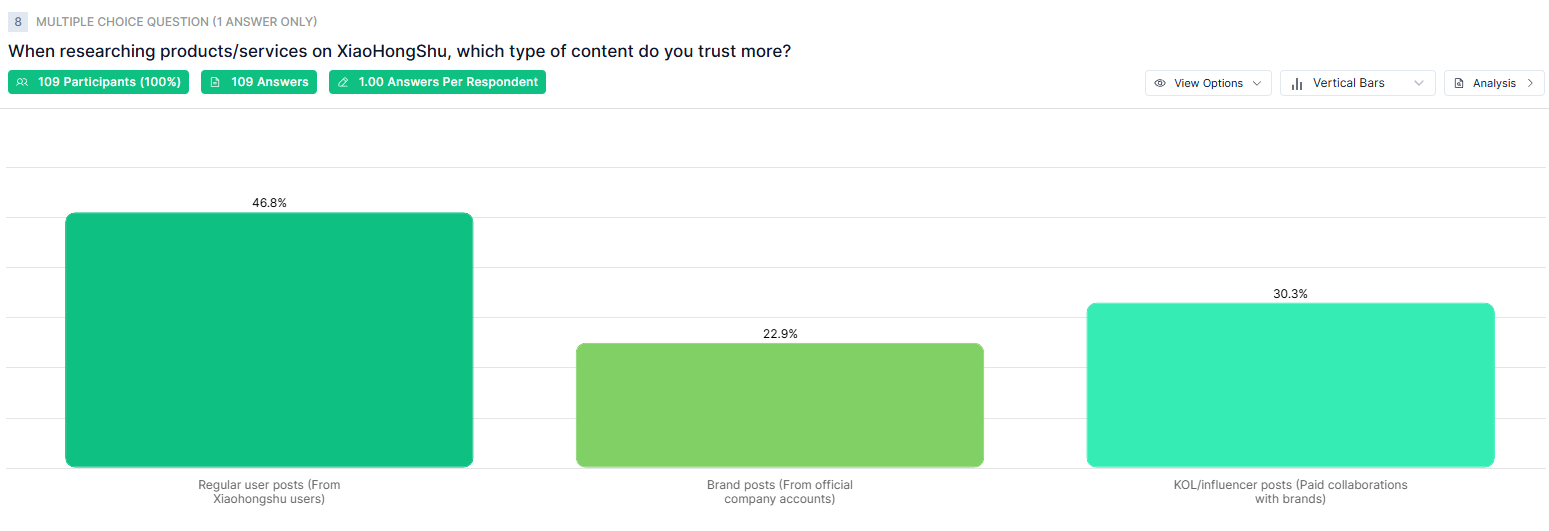Open the Vertical Bars chart type dropdown arrow

pyautogui.click(x=1419, y=83)
